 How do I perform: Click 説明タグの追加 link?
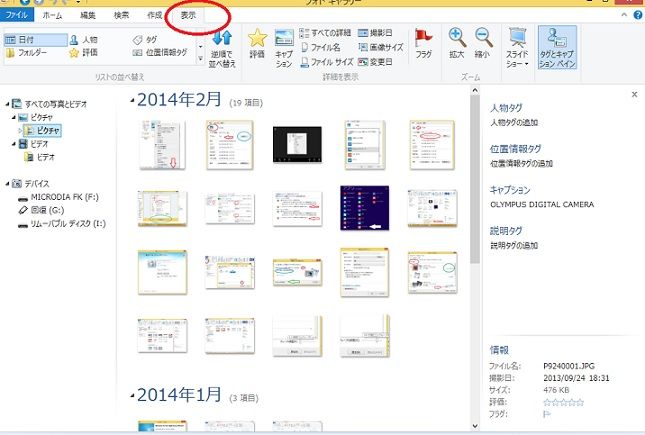(x=514, y=246)
